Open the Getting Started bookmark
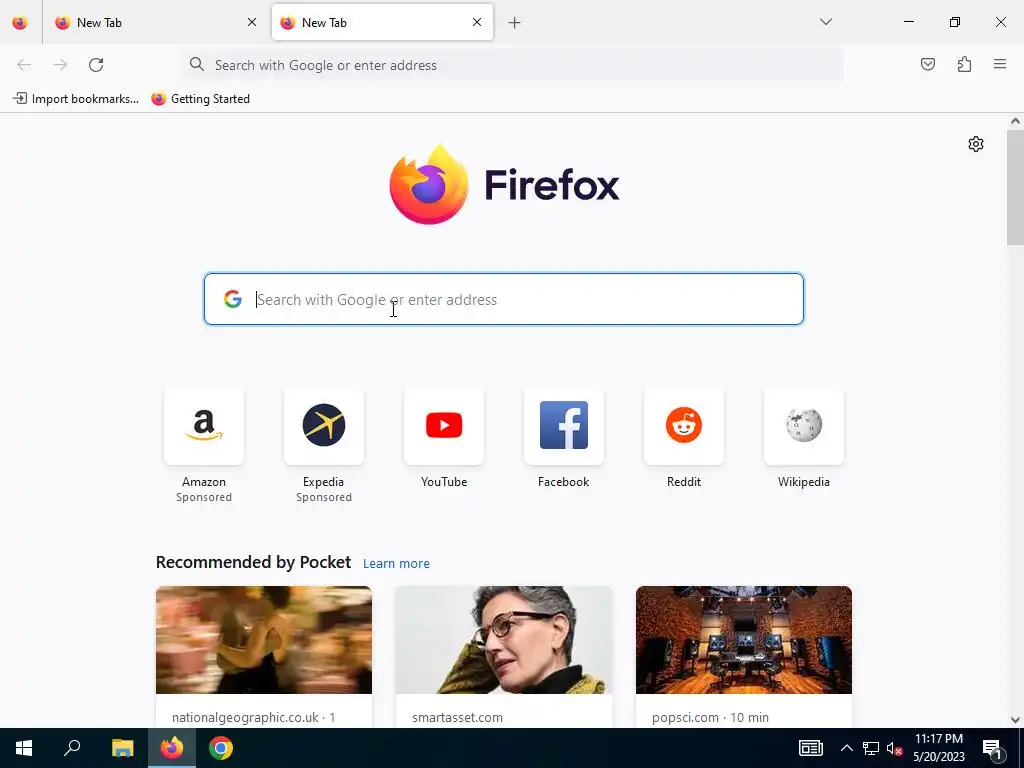 200,99
